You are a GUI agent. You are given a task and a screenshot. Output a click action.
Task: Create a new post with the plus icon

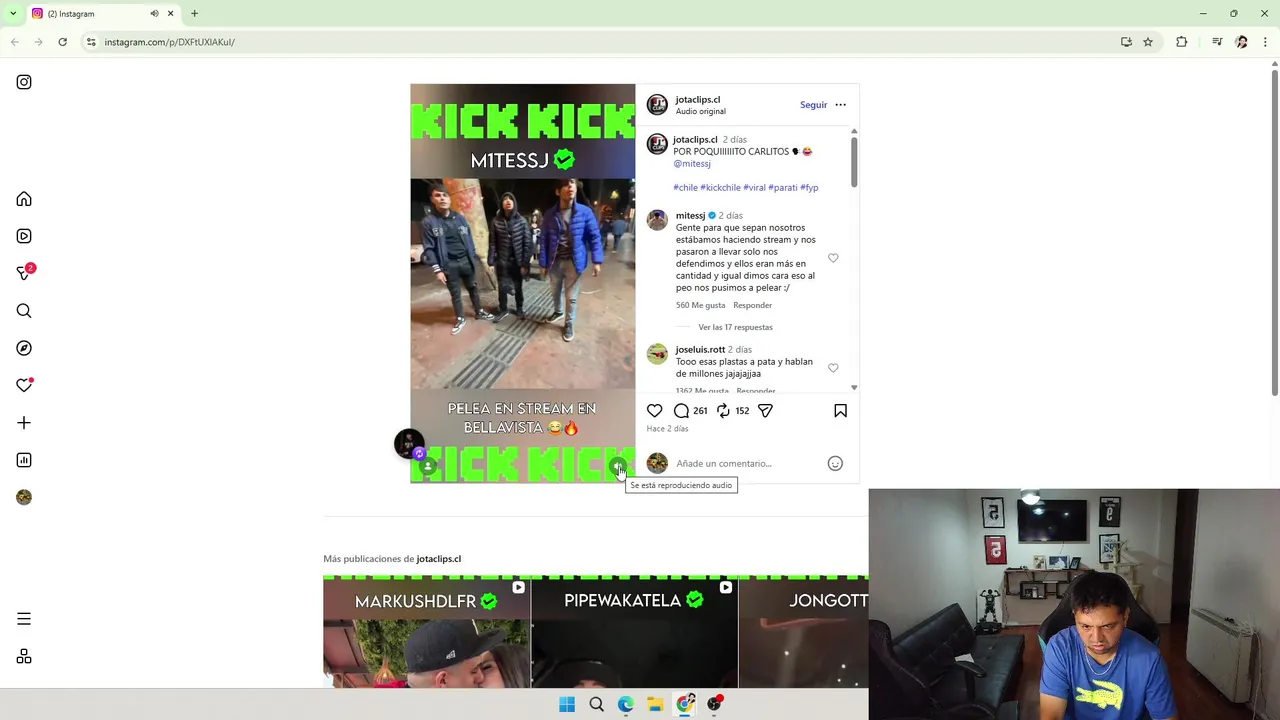tap(24, 423)
